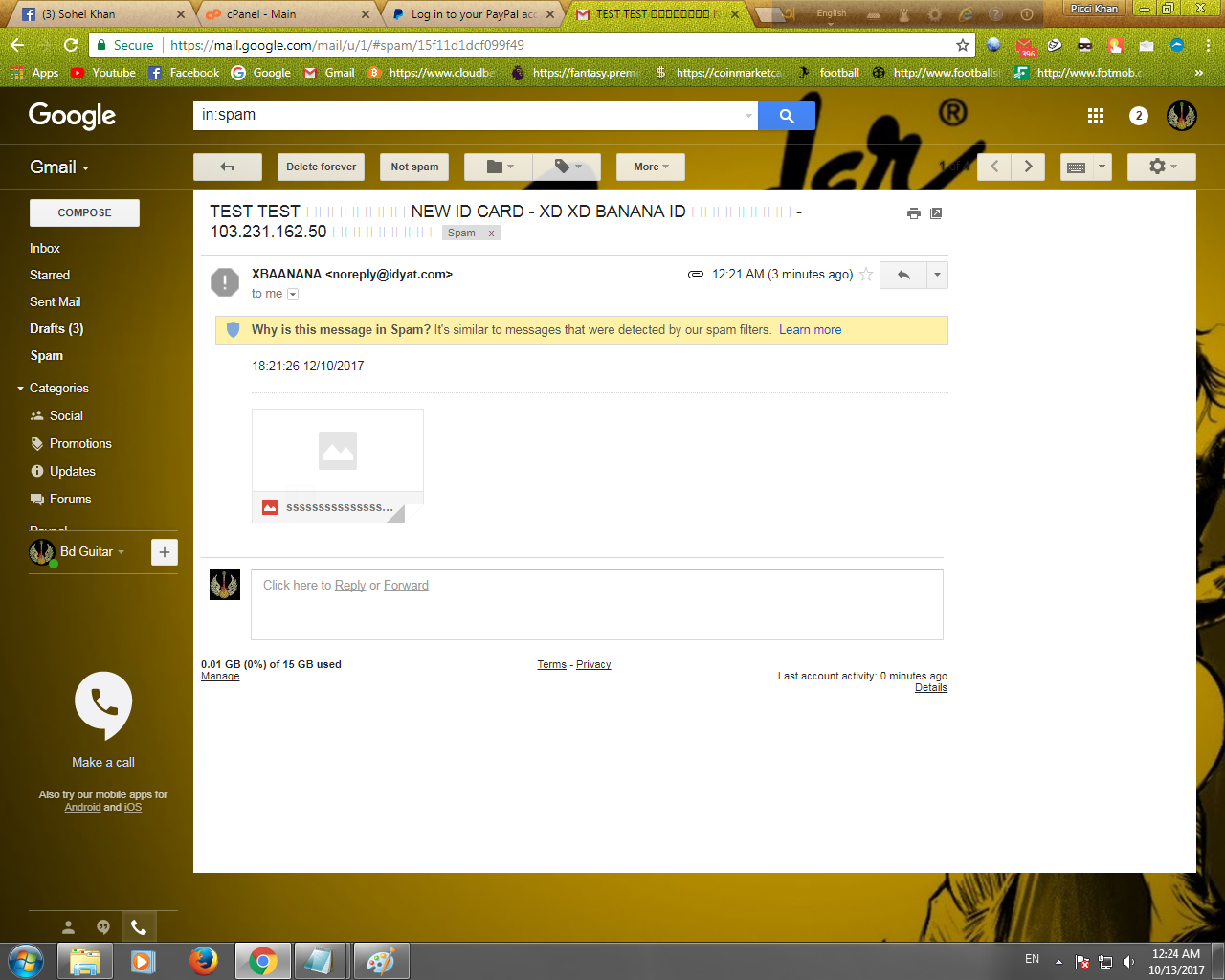Open more reply options dropdown
Viewport: 1225px width, 980px height.
937,275
